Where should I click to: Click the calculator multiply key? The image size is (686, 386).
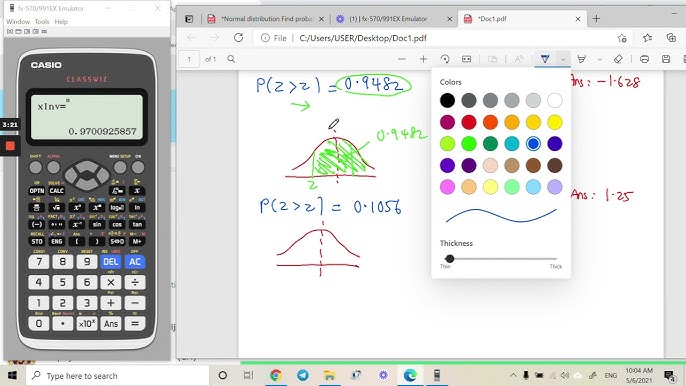point(111,282)
